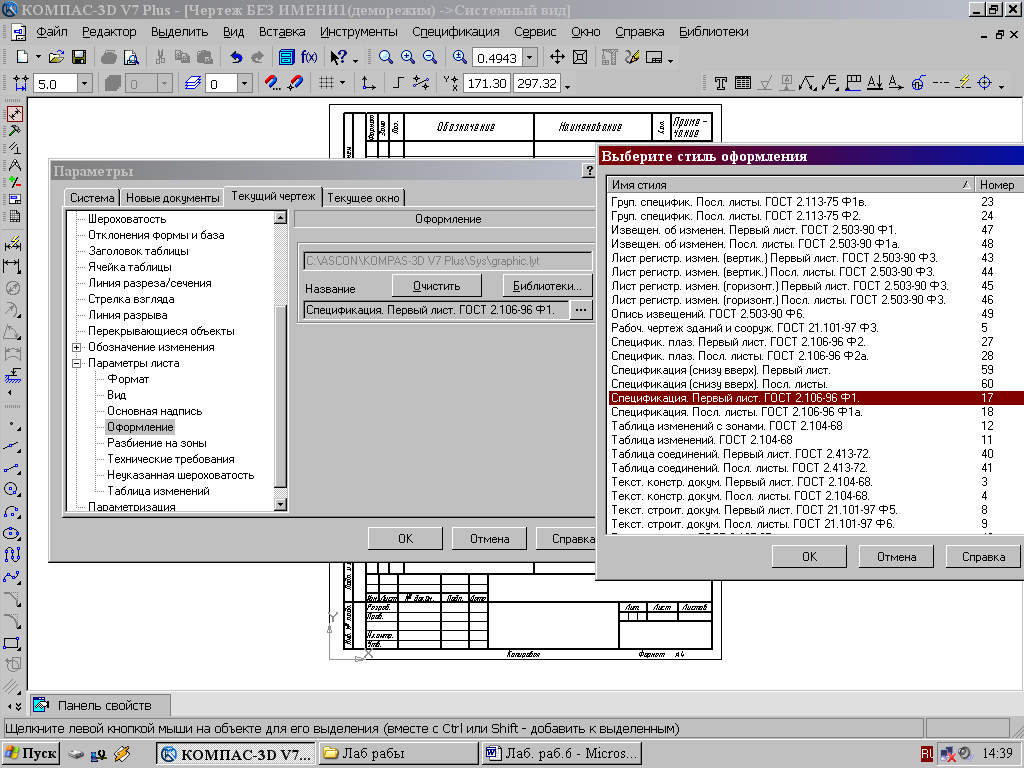Switch to the Система tab
This screenshot has height=768, width=1024.
point(92,198)
